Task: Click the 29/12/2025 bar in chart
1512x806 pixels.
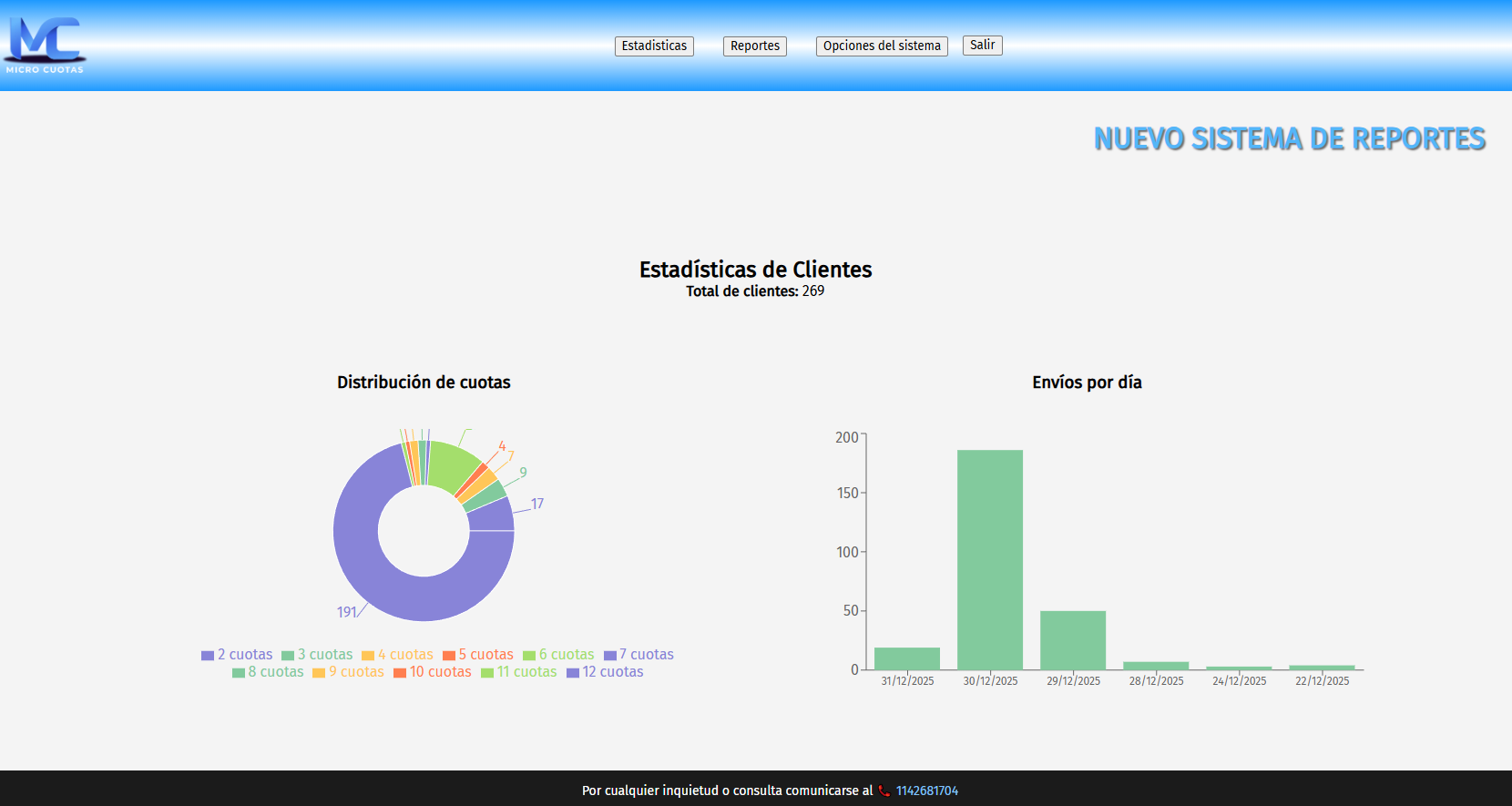Action: coord(1073,640)
